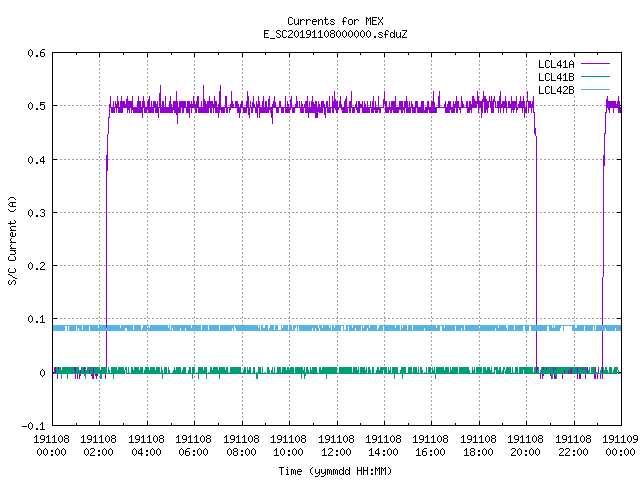Click the 191108 18:00 x-axis tick label
The image size is (640, 480).
pyautogui.click(x=478, y=446)
